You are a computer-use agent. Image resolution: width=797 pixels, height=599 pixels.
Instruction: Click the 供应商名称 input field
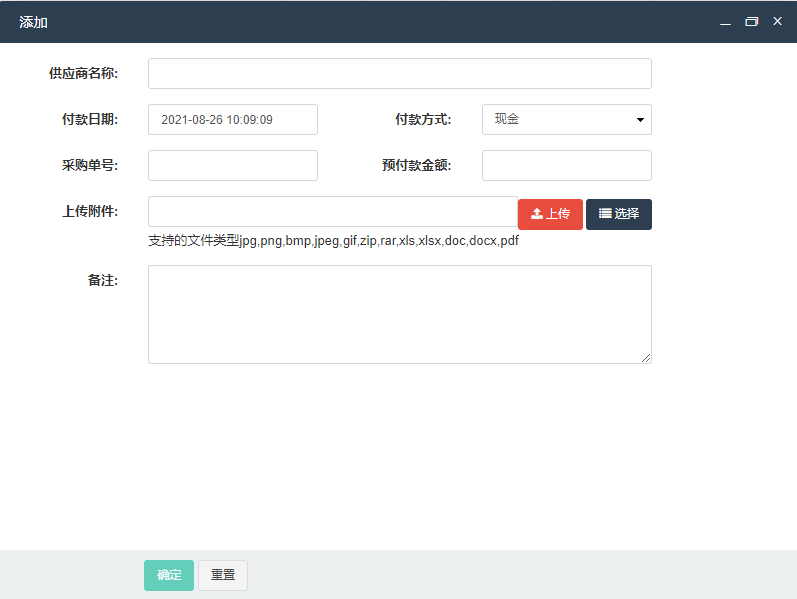tap(400, 74)
